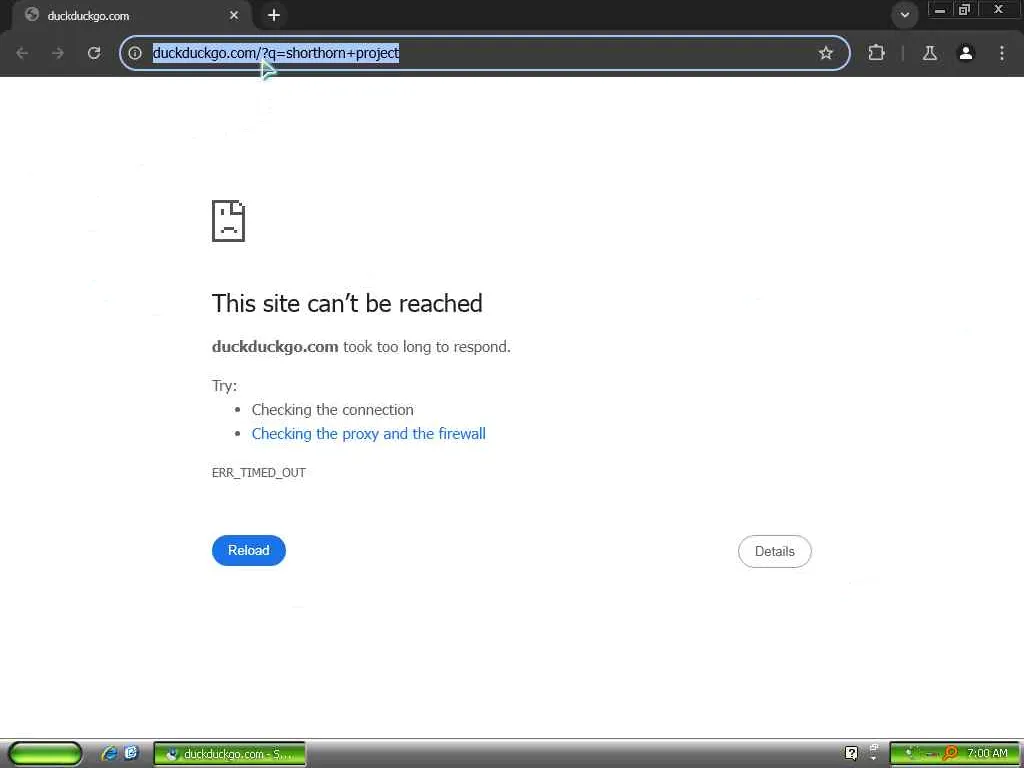View site information icon in the address bar
Screen dimensions: 1024x768
[135, 53]
